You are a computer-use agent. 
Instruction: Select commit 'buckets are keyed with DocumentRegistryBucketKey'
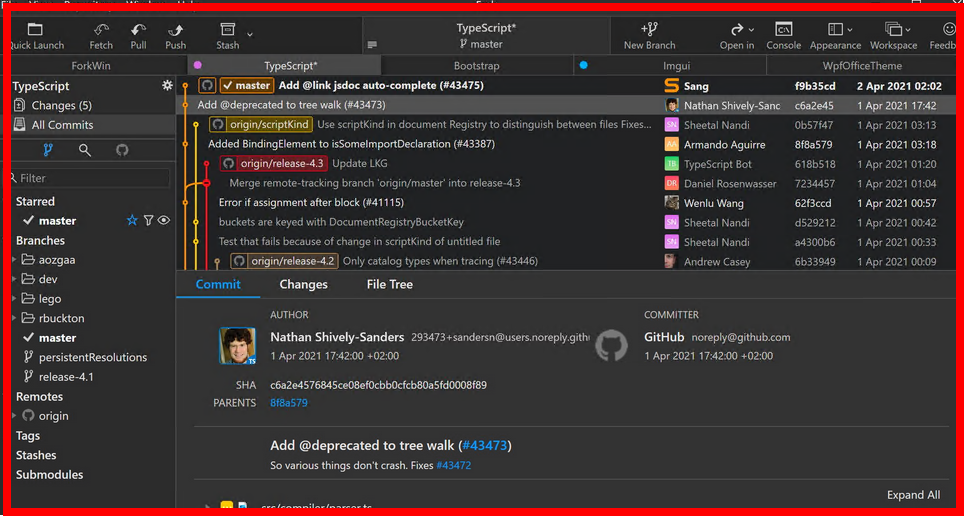pos(341,222)
